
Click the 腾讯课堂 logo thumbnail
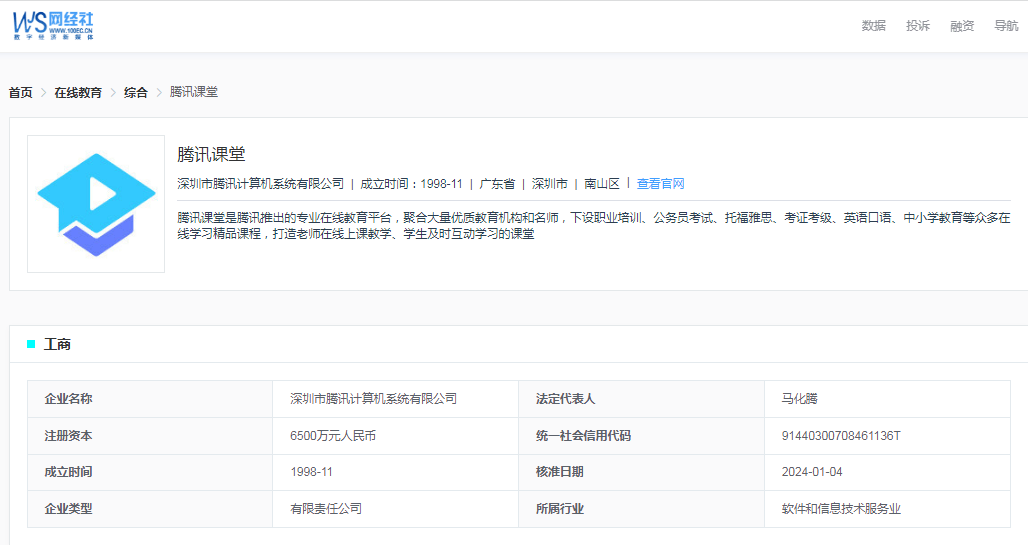coord(96,204)
